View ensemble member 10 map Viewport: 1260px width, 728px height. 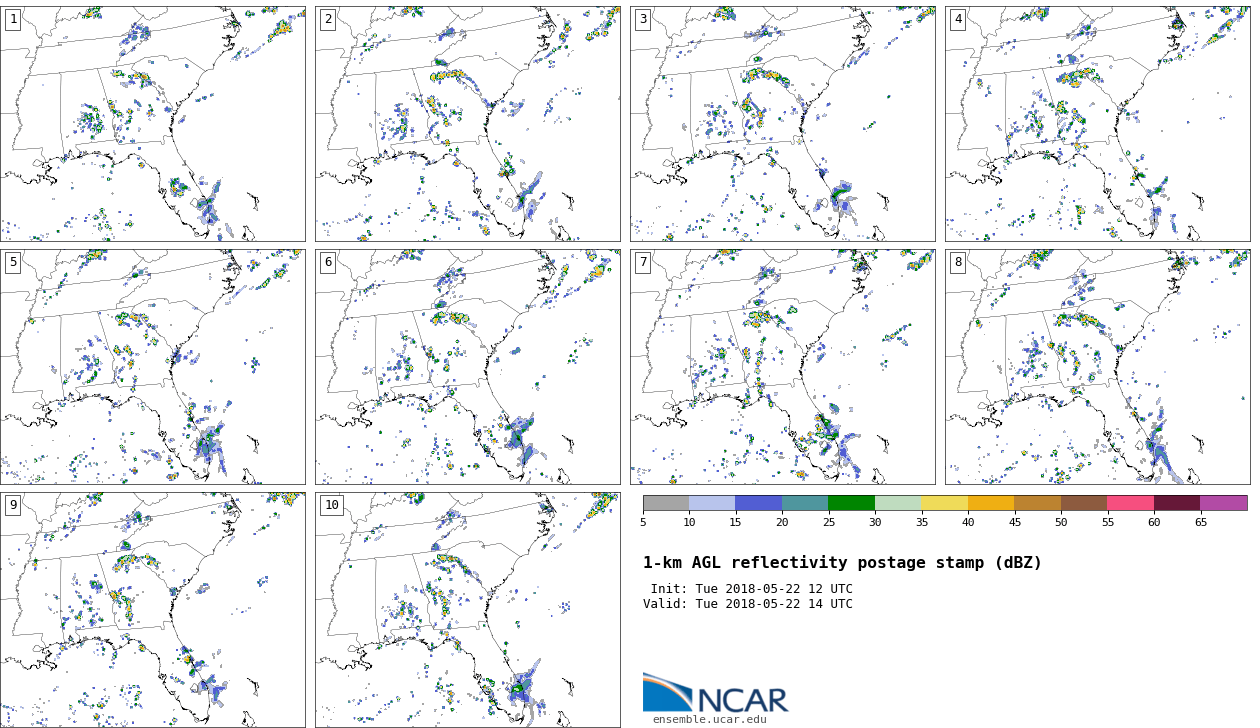pyautogui.click(x=467, y=609)
